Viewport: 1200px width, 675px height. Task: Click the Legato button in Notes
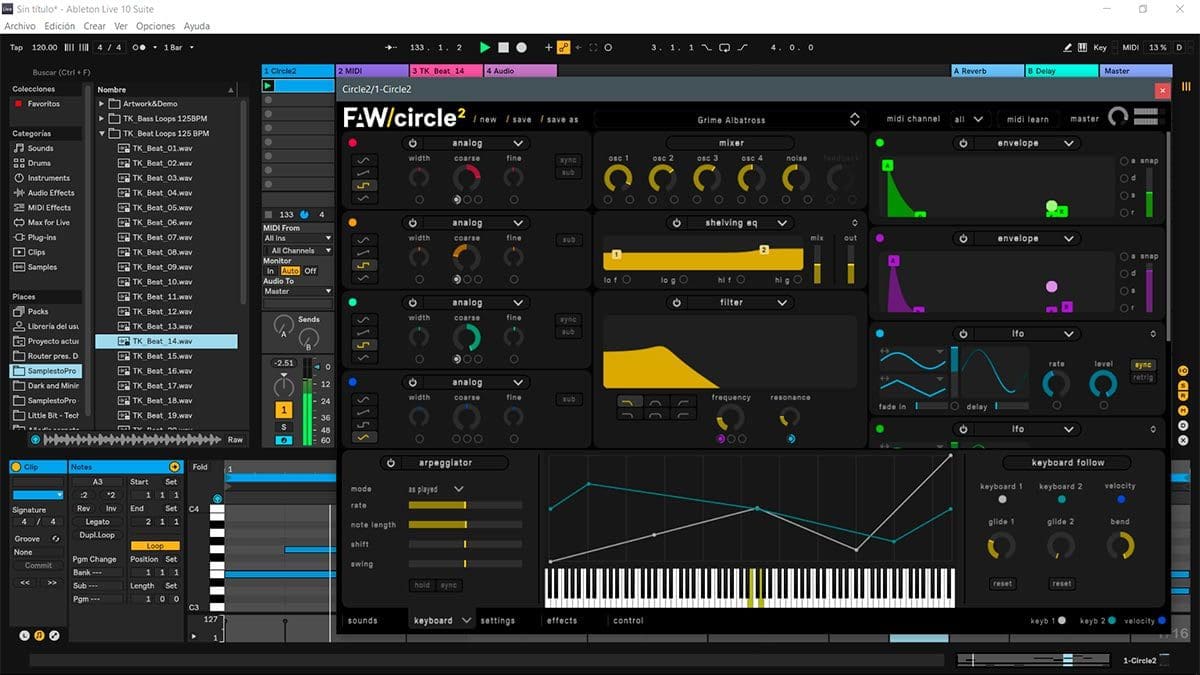coord(98,522)
